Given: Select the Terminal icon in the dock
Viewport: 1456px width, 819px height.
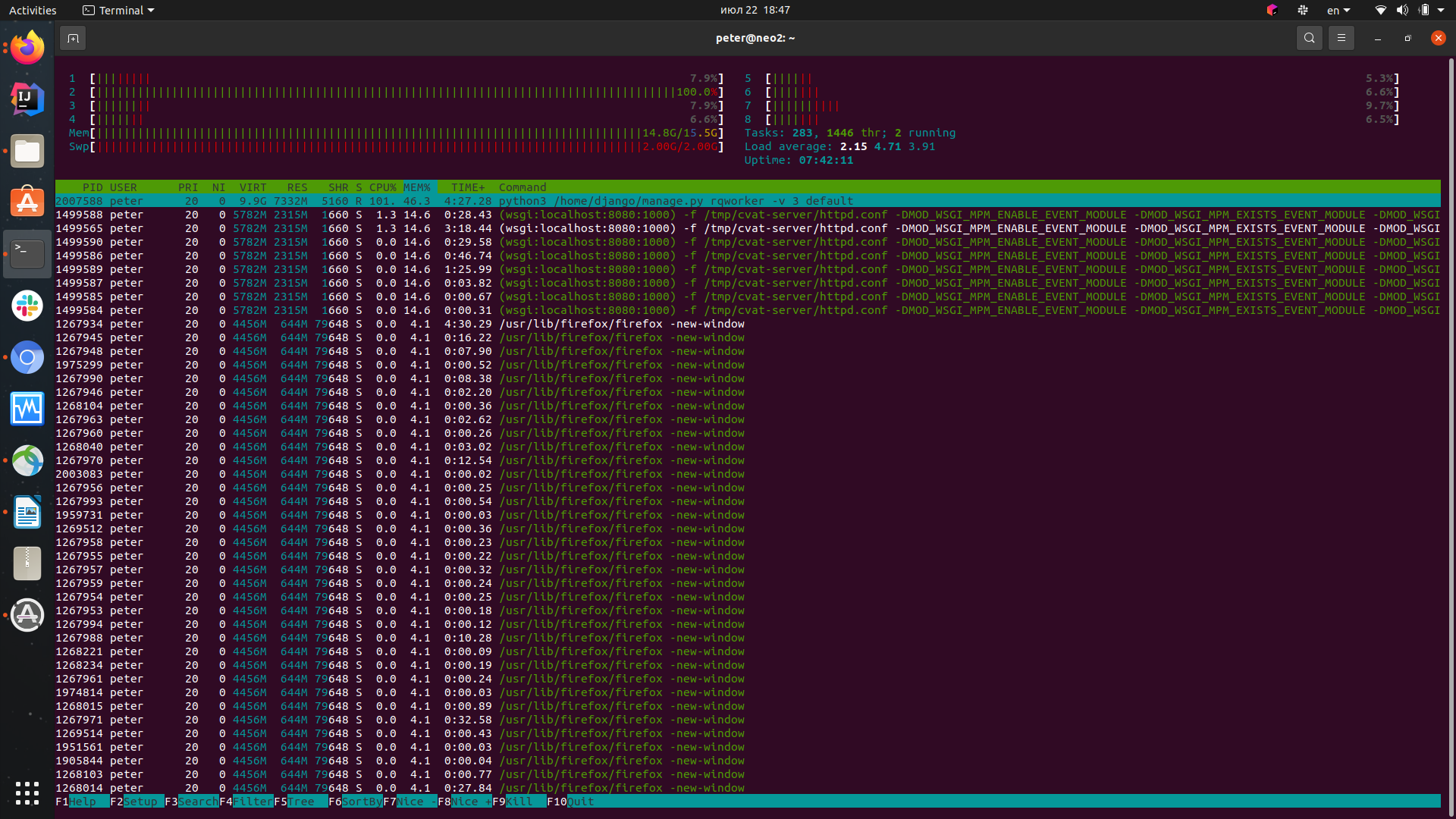Looking at the screenshot, I should (27, 254).
